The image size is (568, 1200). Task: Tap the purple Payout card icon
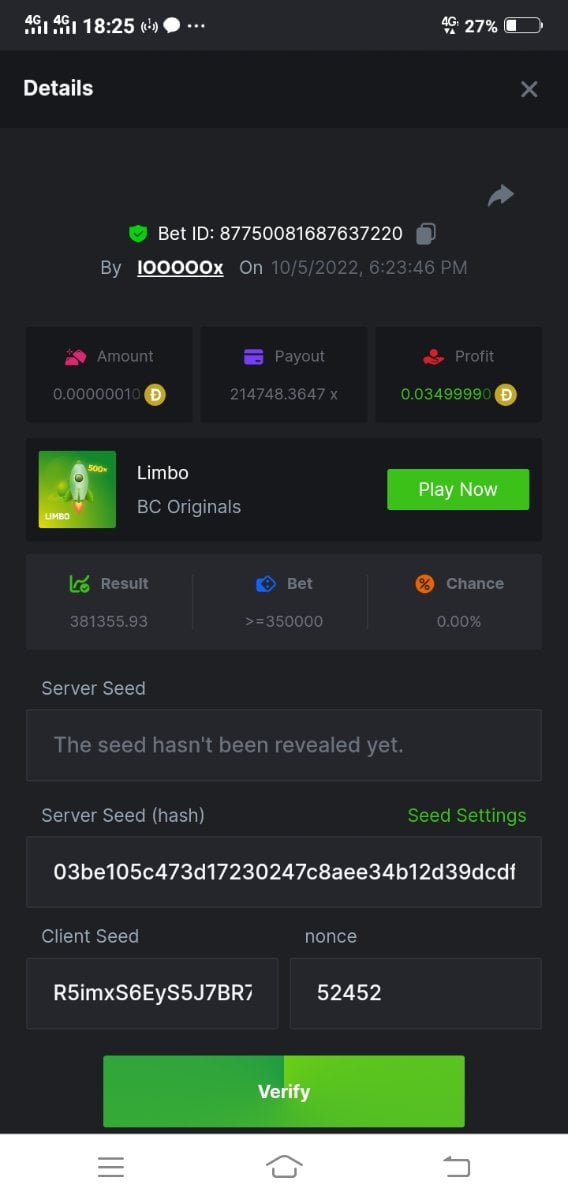[254, 356]
